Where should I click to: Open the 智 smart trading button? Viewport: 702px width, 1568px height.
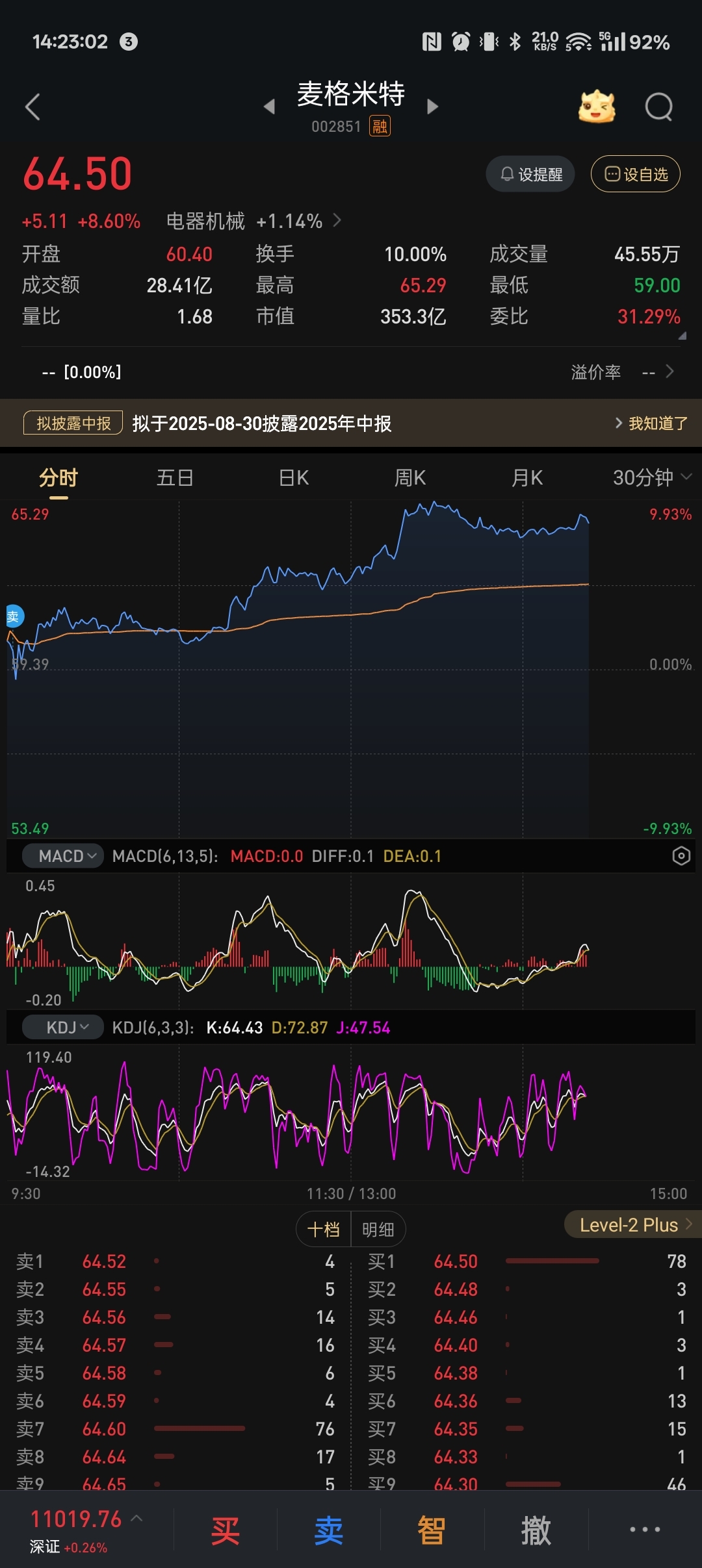[432, 1531]
